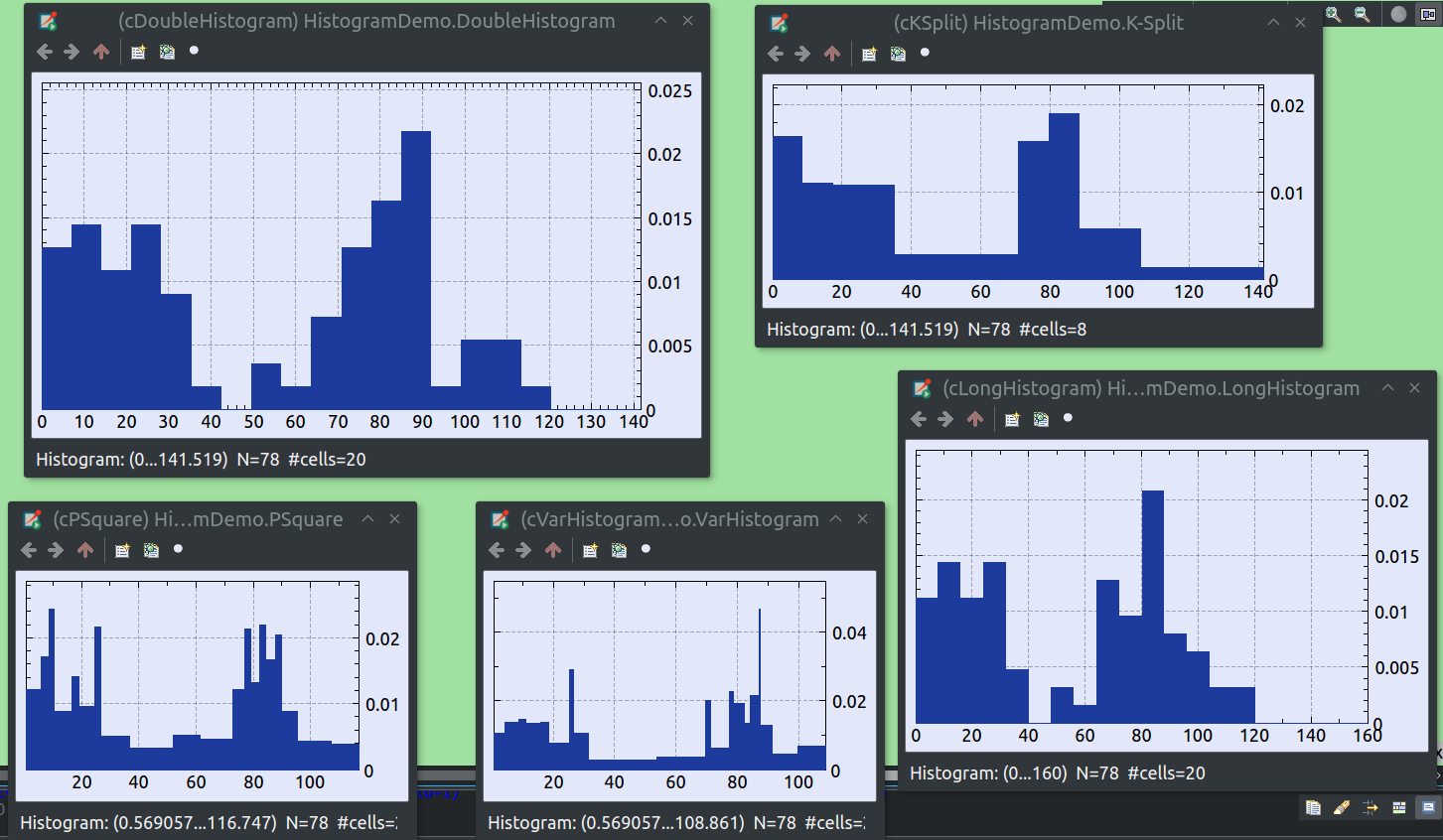Image resolution: width=1443 pixels, height=840 pixels.
Task: Click the white dot button in LongHistogram toolbar
Action: click(x=1068, y=418)
